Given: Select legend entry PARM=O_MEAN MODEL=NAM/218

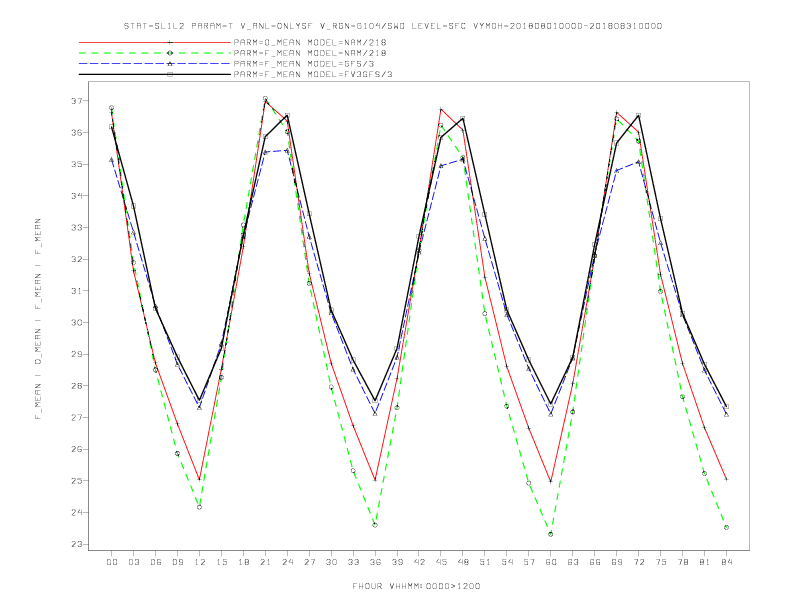Looking at the screenshot, I should click(310, 42).
